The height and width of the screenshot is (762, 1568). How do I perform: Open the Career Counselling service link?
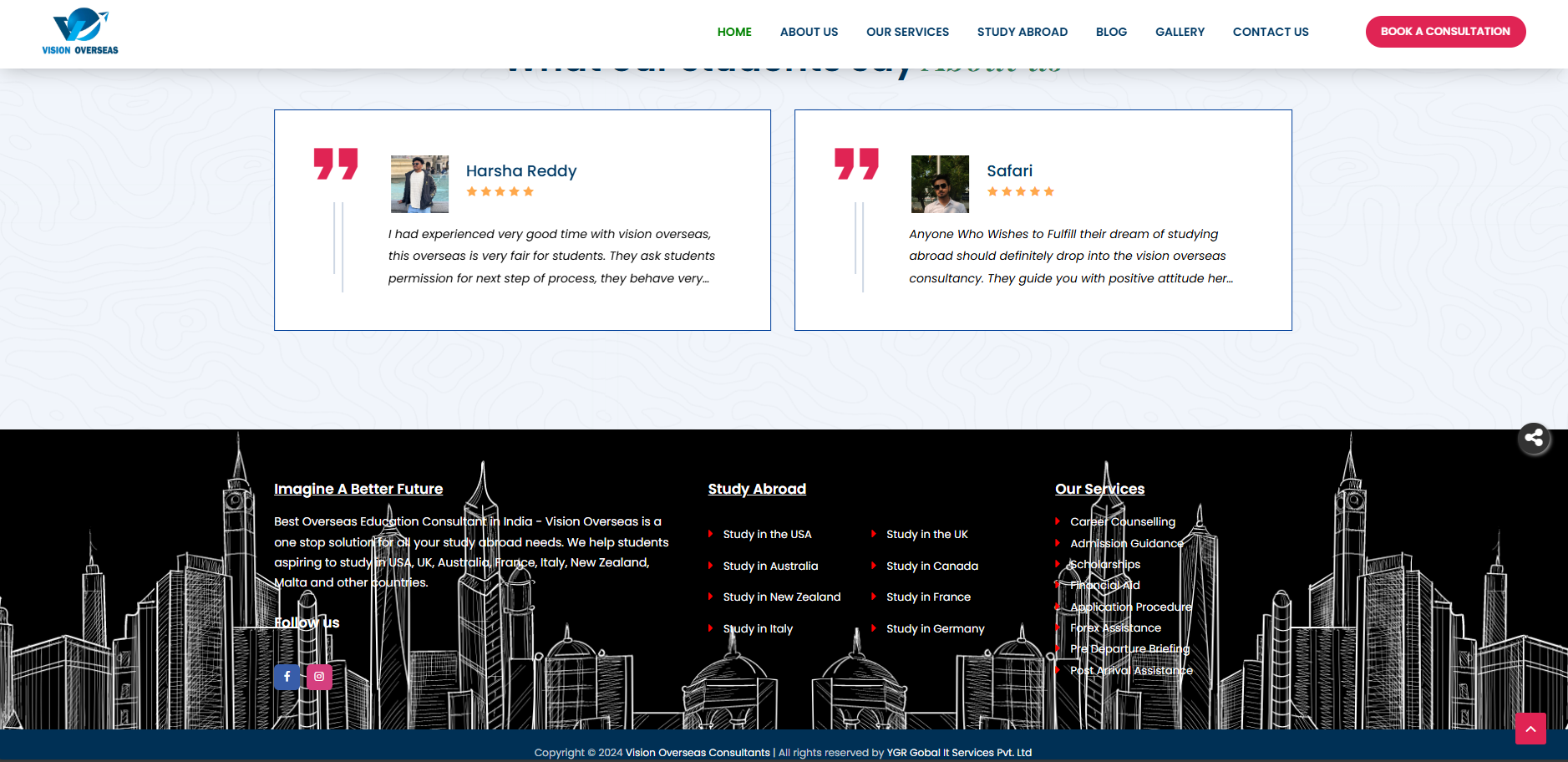[x=1122, y=522]
